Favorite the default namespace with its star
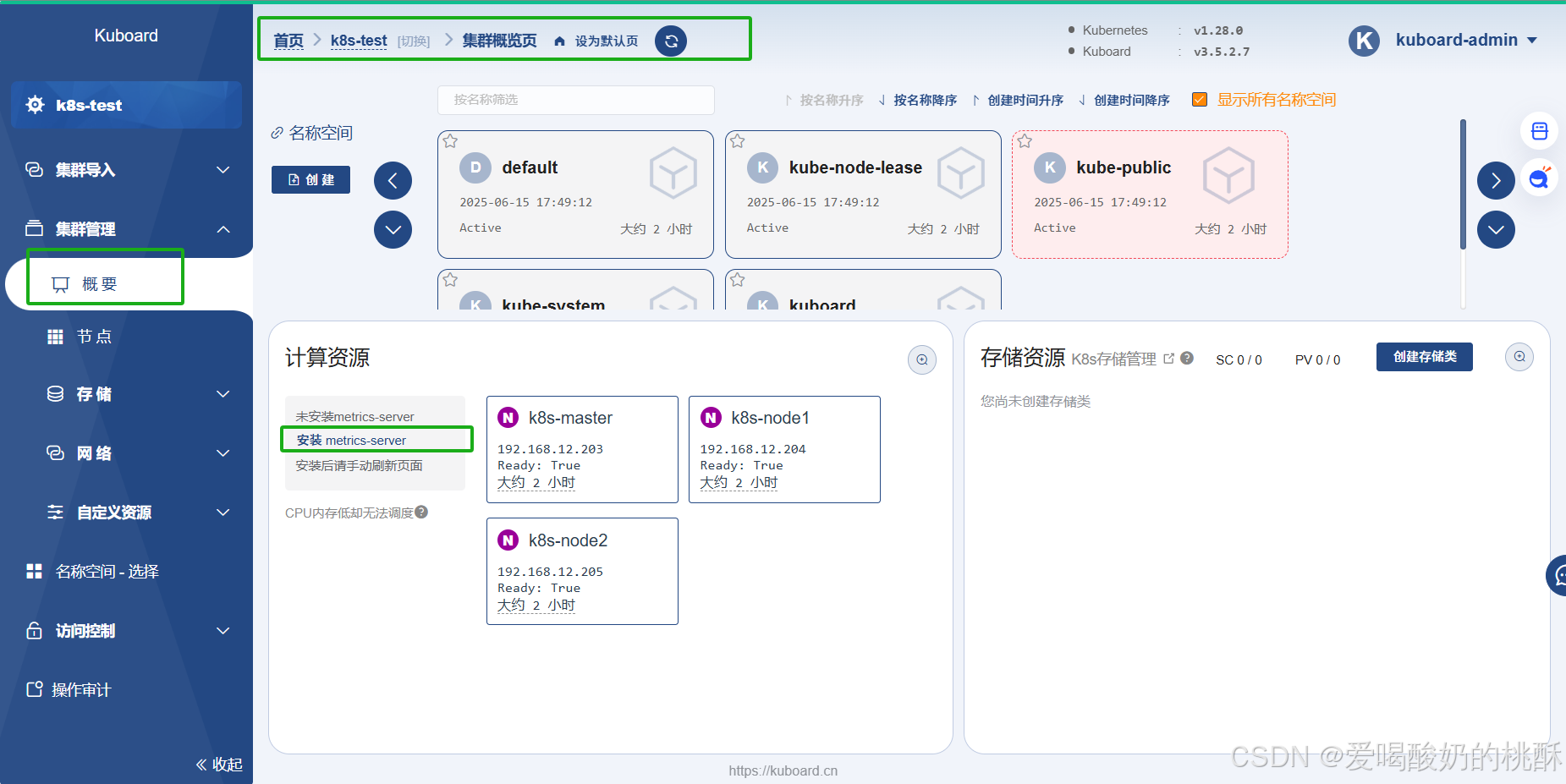The height and width of the screenshot is (784, 1566). pos(450,141)
